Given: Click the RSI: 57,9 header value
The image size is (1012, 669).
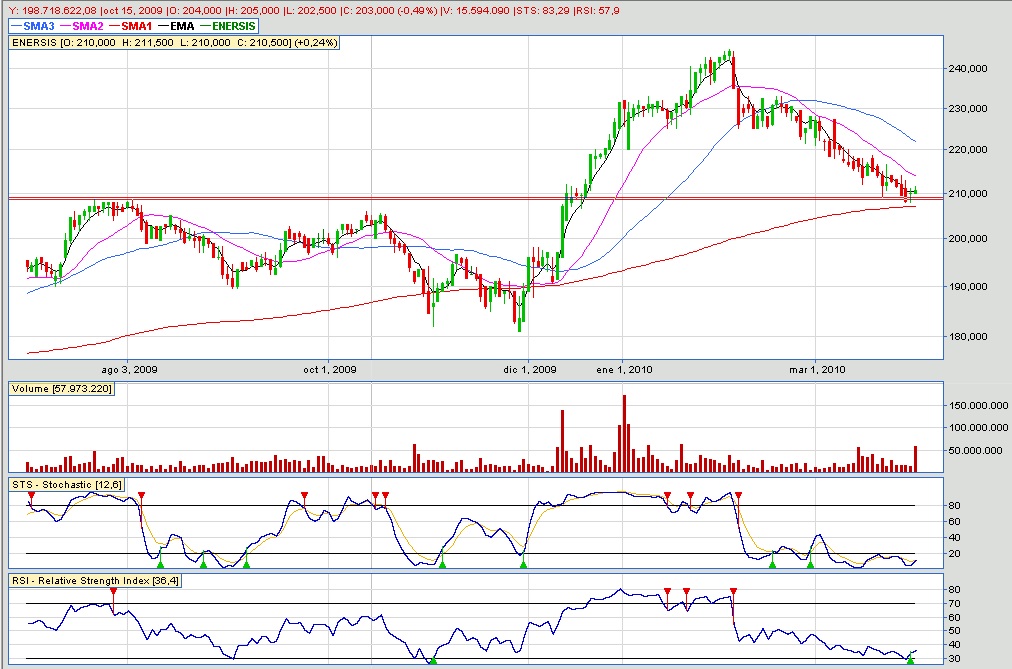Looking at the screenshot, I should click(x=598, y=10).
